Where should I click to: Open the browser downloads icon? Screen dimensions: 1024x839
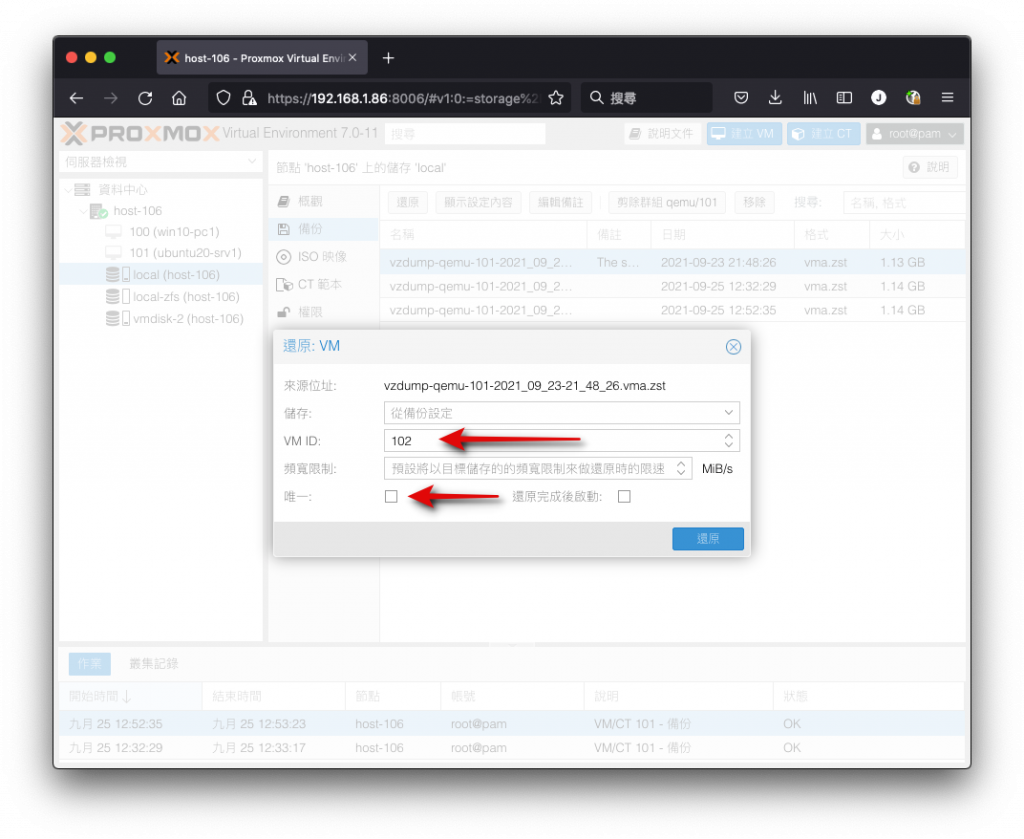tap(775, 98)
